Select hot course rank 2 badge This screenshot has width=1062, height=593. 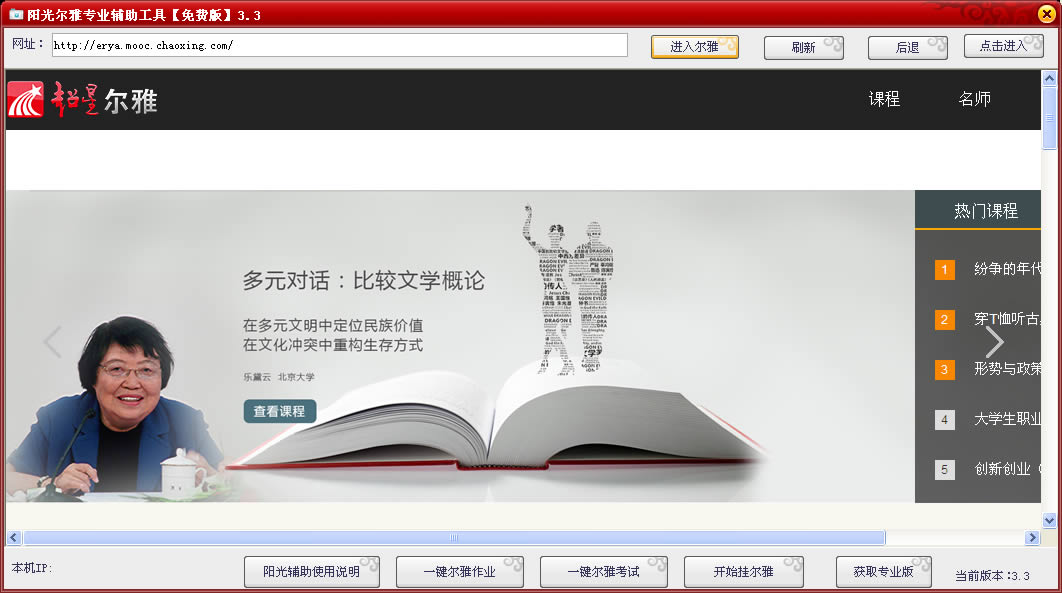coord(945,320)
